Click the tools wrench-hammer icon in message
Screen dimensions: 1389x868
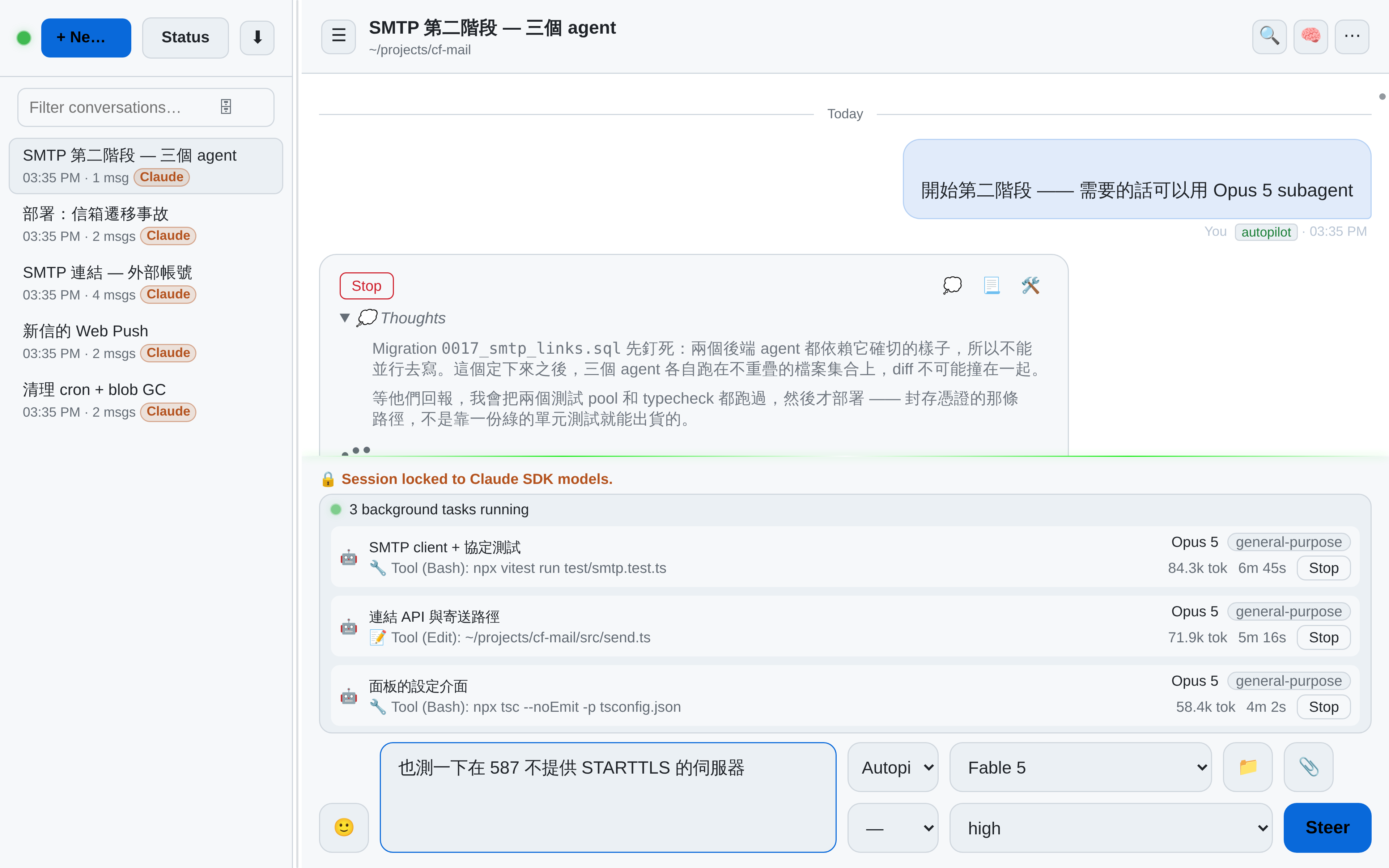1030,285
